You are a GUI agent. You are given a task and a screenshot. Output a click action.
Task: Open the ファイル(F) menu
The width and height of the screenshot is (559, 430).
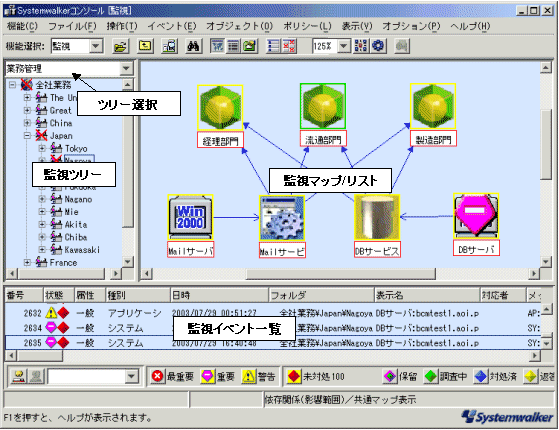tap(72, 26)
